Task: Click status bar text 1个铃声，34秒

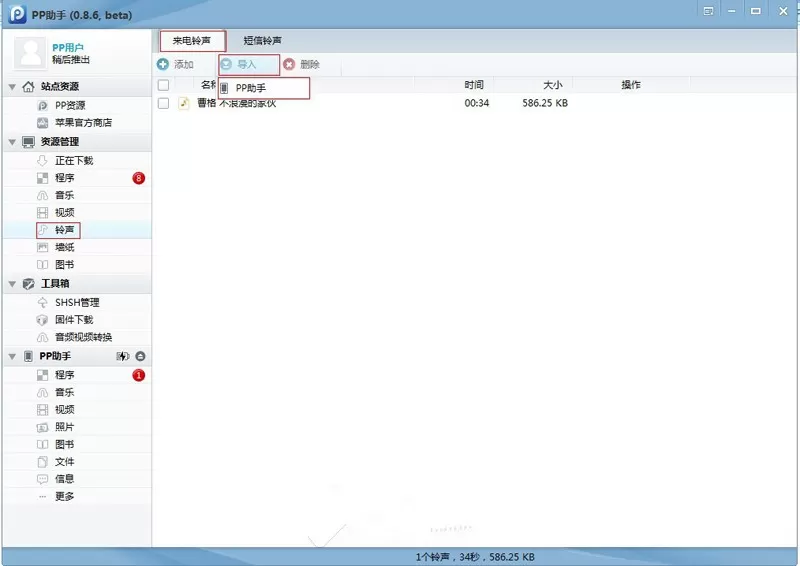Action: pos(448,557)
